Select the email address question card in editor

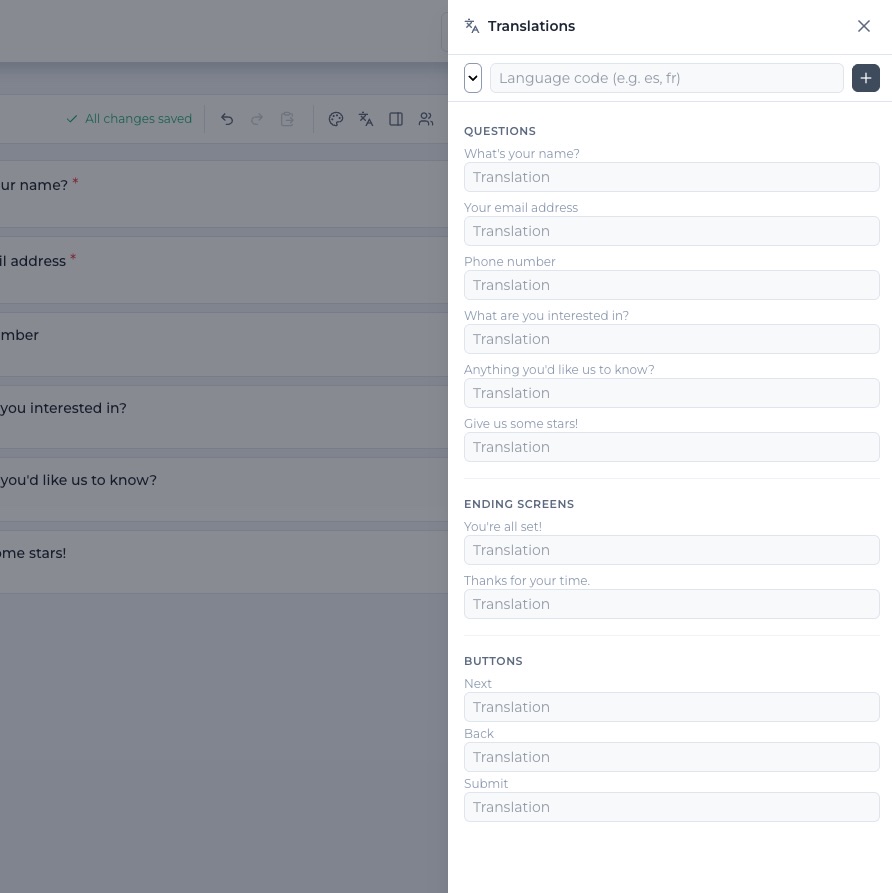pos(224,270)
